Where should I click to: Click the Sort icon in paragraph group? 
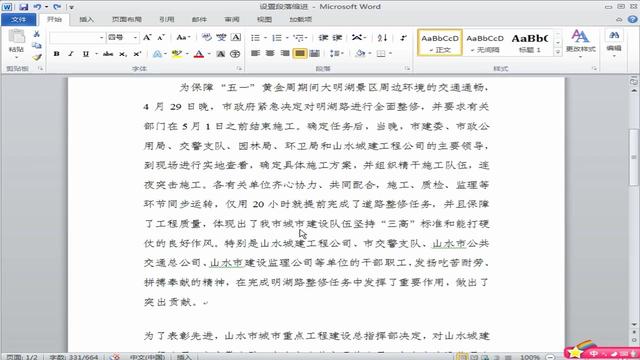point(382,38)
